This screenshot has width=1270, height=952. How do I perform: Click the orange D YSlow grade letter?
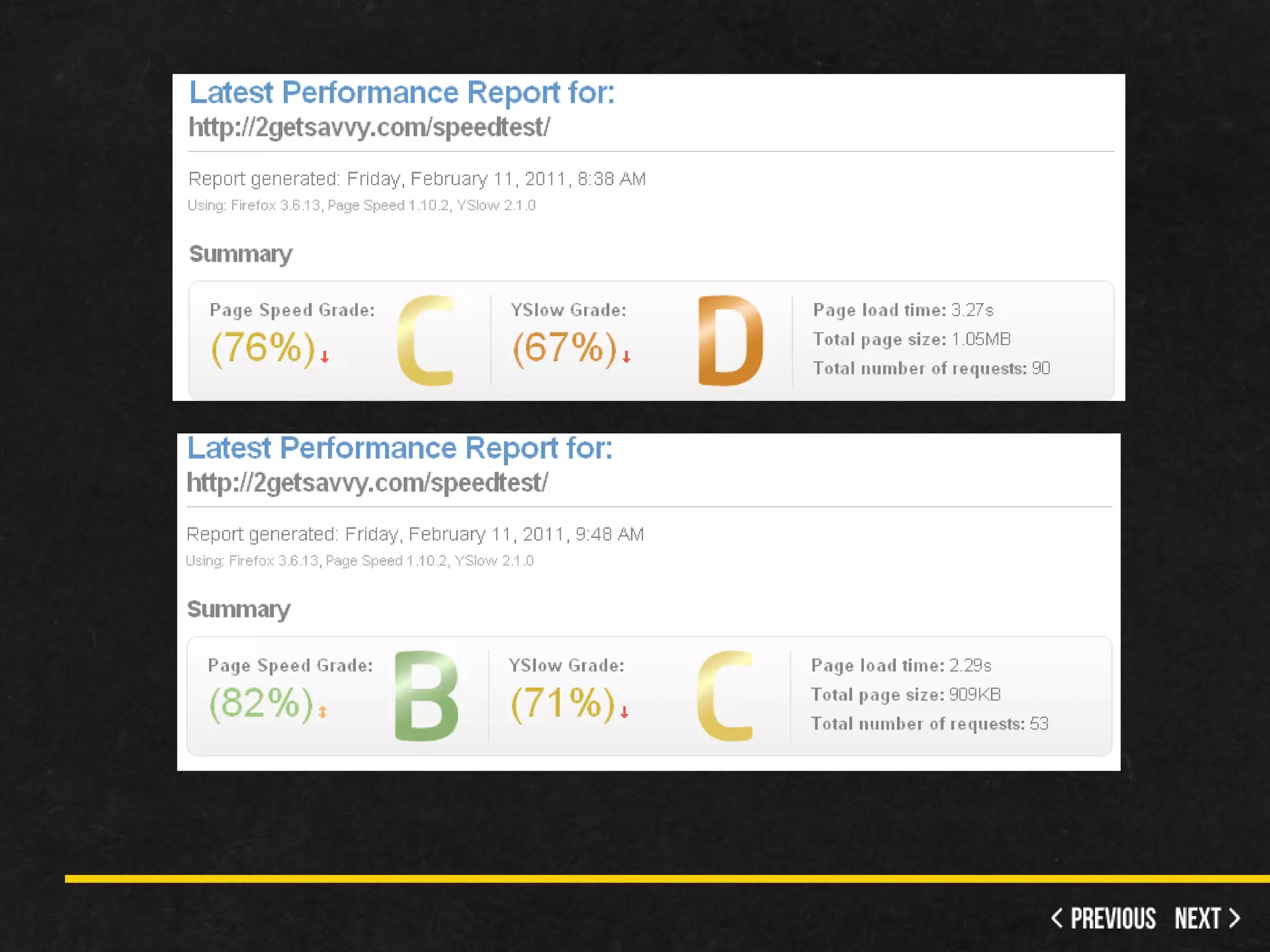coord(729,340)
